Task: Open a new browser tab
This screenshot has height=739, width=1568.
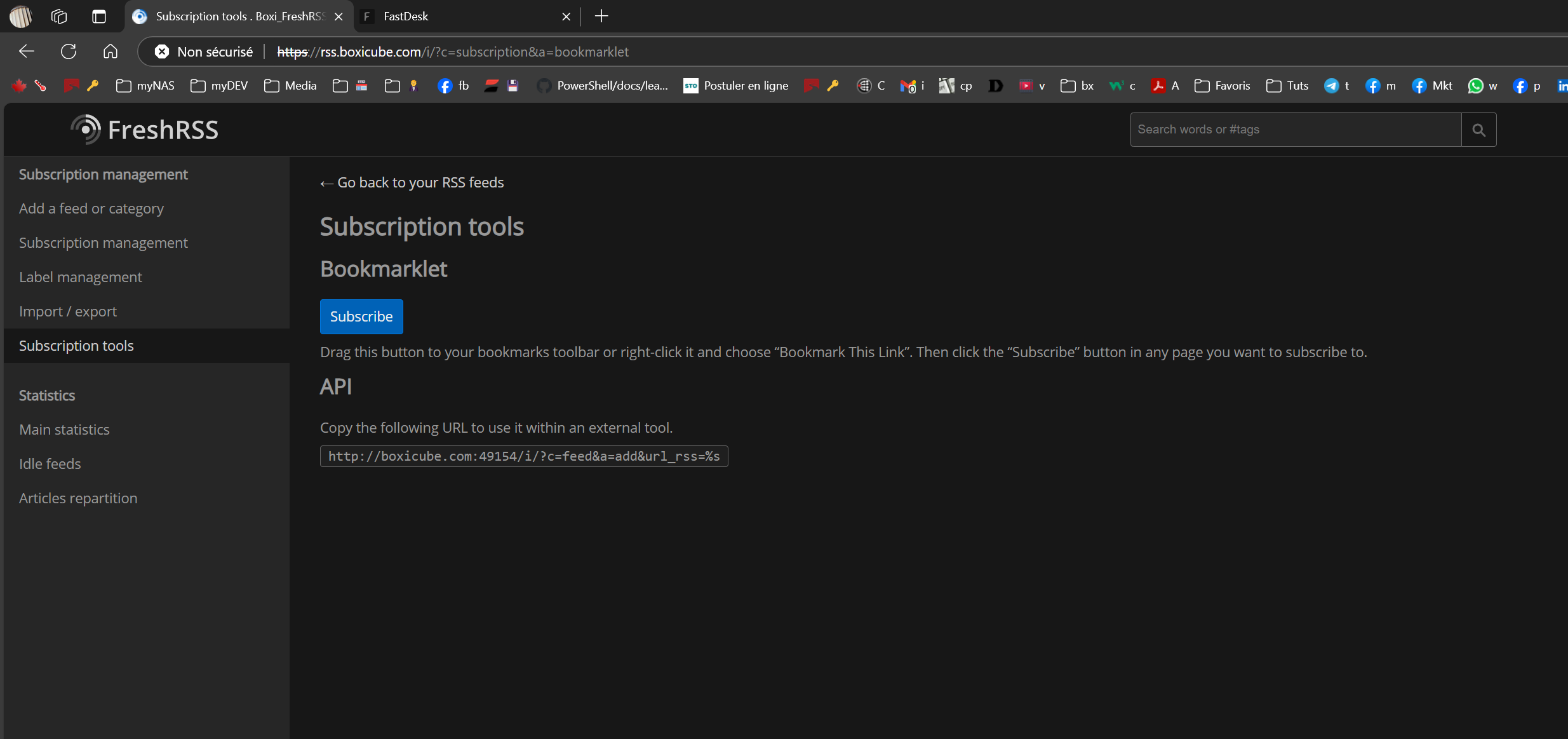Action: [x=601, y=17]
